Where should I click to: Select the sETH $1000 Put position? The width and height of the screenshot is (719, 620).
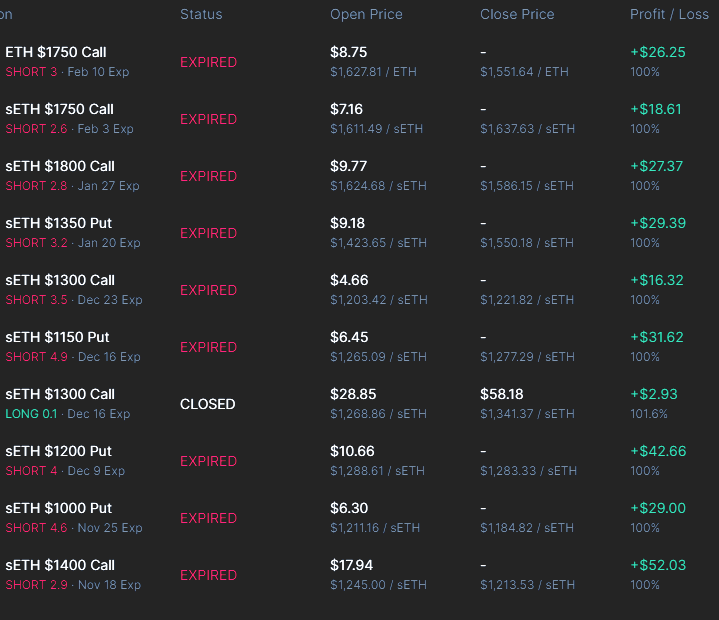pos(58,508)
